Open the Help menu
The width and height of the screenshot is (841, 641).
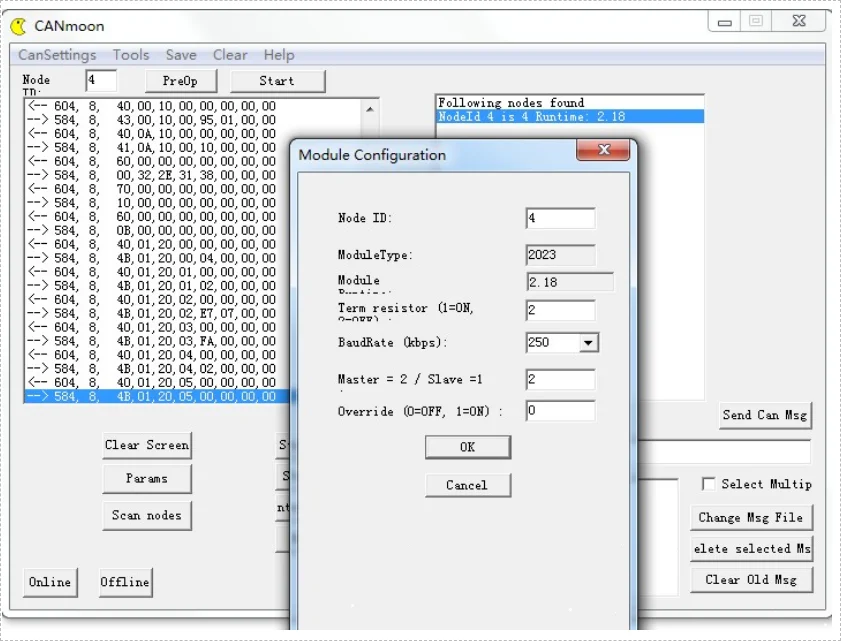pos(279,55)
